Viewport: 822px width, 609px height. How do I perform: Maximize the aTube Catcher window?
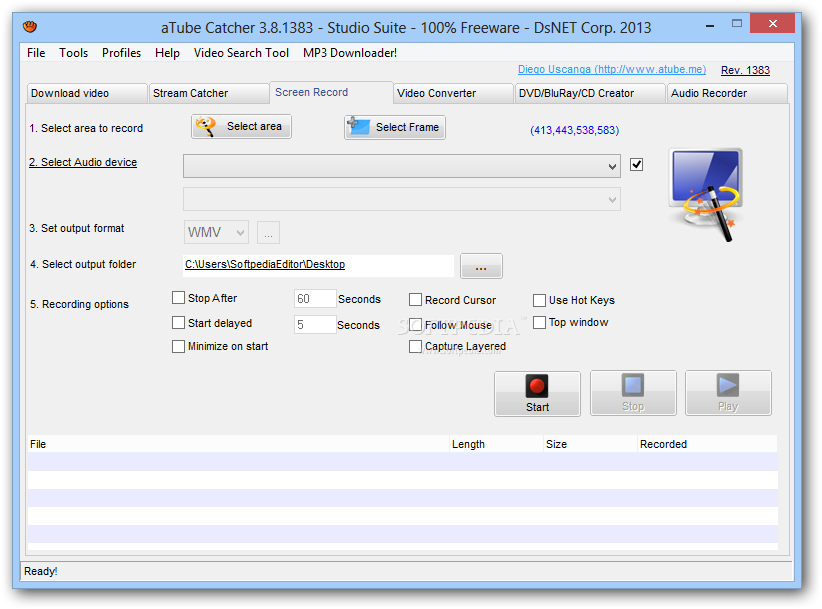(737, 24)
